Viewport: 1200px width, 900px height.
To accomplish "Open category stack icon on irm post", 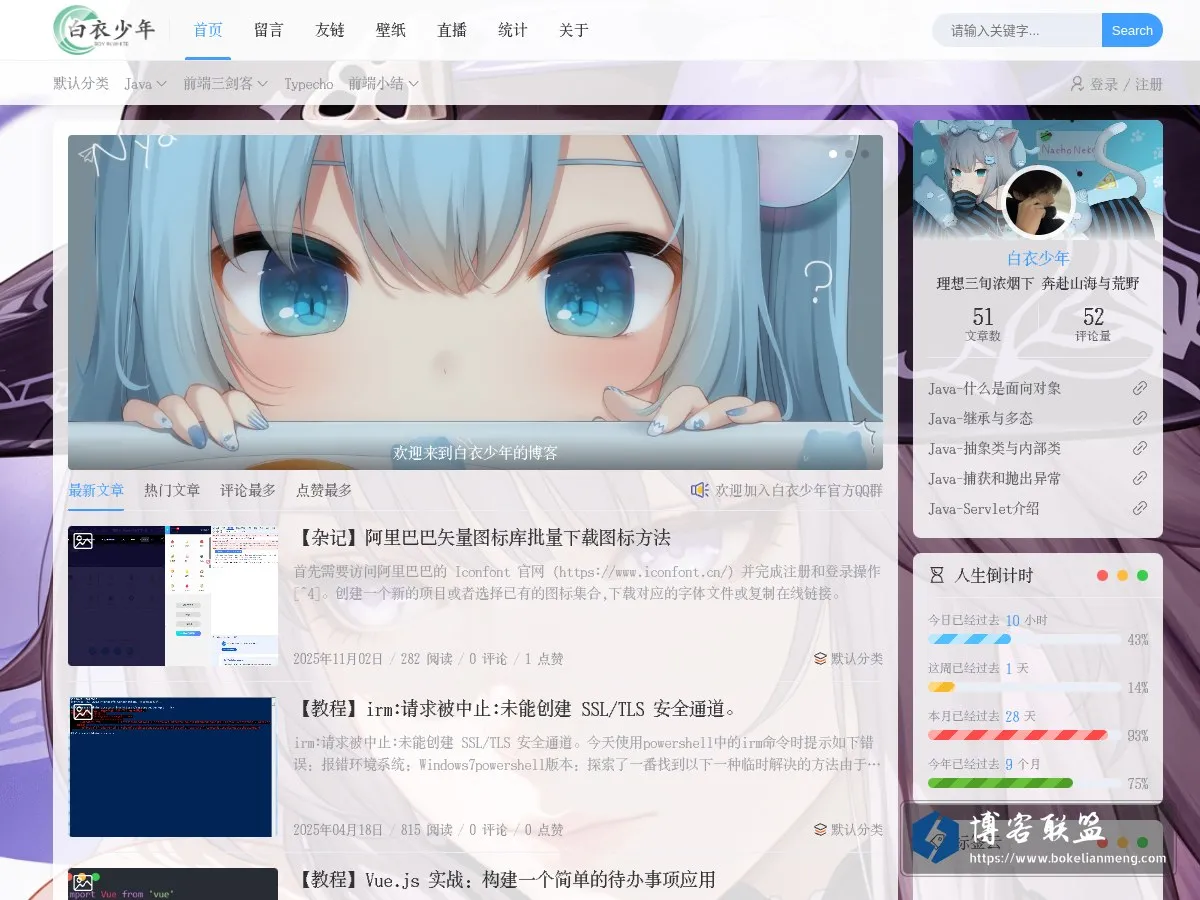I will point(820,830).
